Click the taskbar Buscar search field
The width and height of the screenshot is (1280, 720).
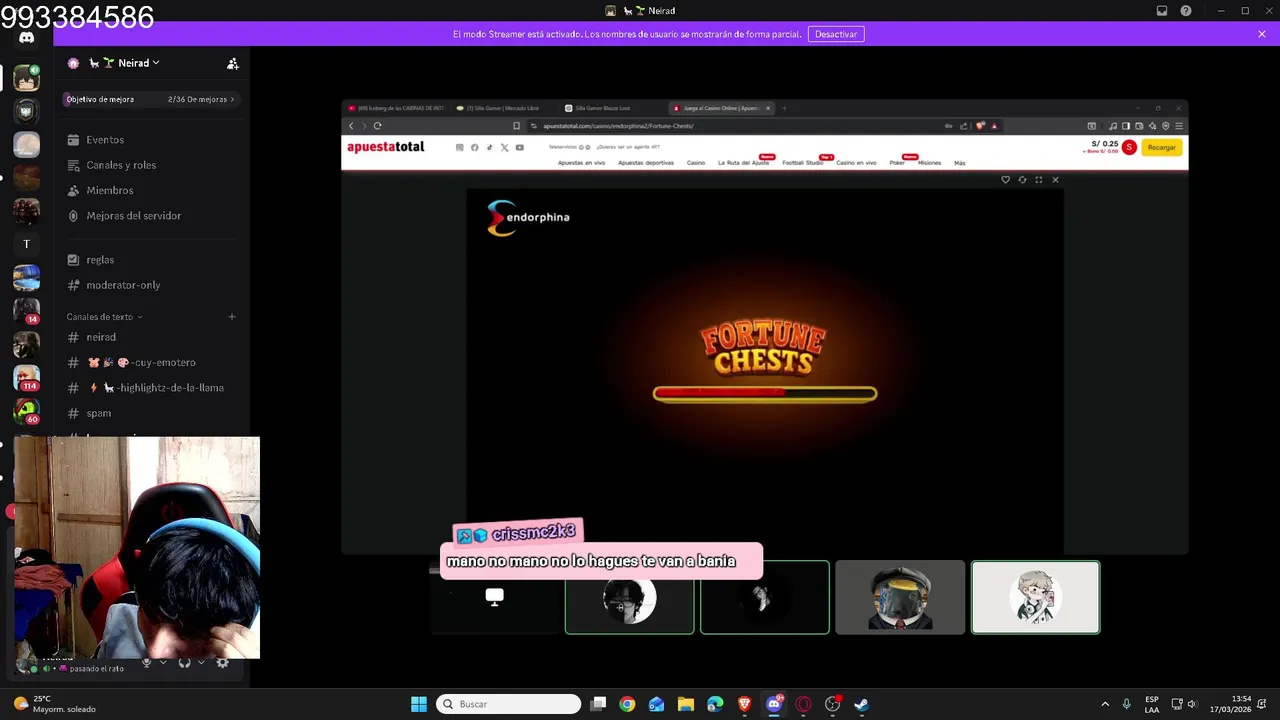[x=509, y=704]
